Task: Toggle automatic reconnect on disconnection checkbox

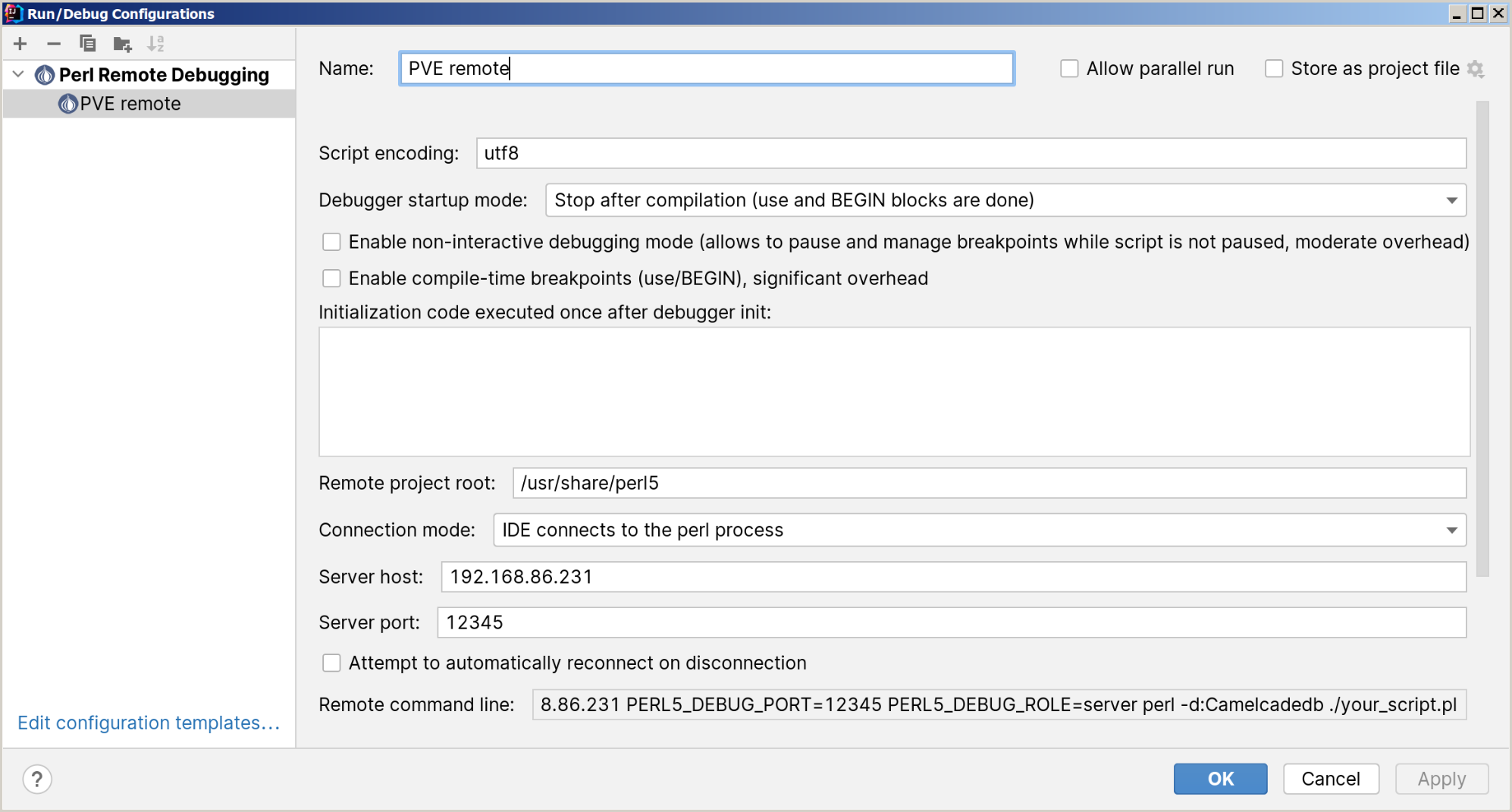Action: 331,663
